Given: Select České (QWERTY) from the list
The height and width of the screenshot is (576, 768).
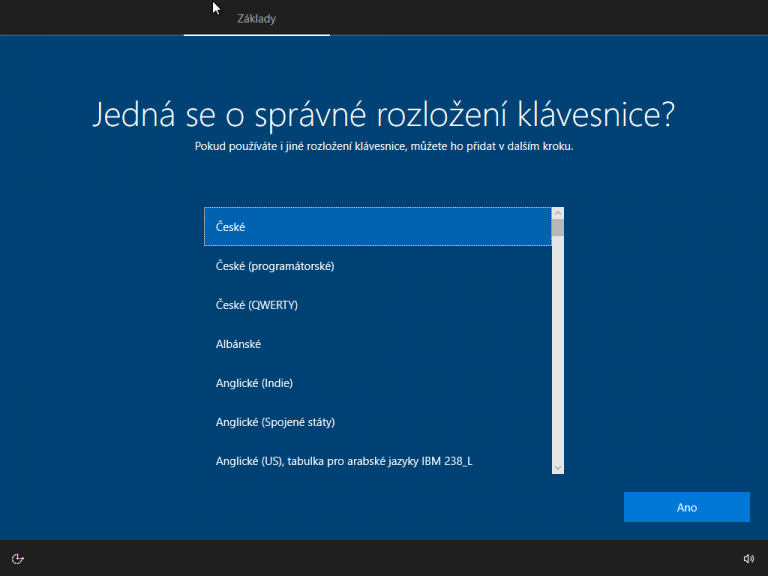Looking at the screenshot, I should 377,305.
